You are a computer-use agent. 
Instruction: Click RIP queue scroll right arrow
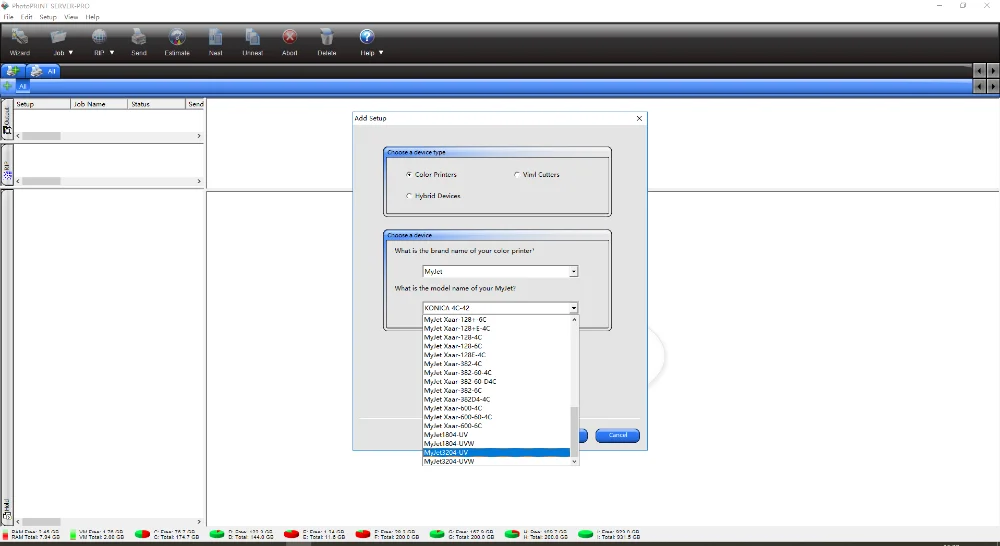coord(199,181)
